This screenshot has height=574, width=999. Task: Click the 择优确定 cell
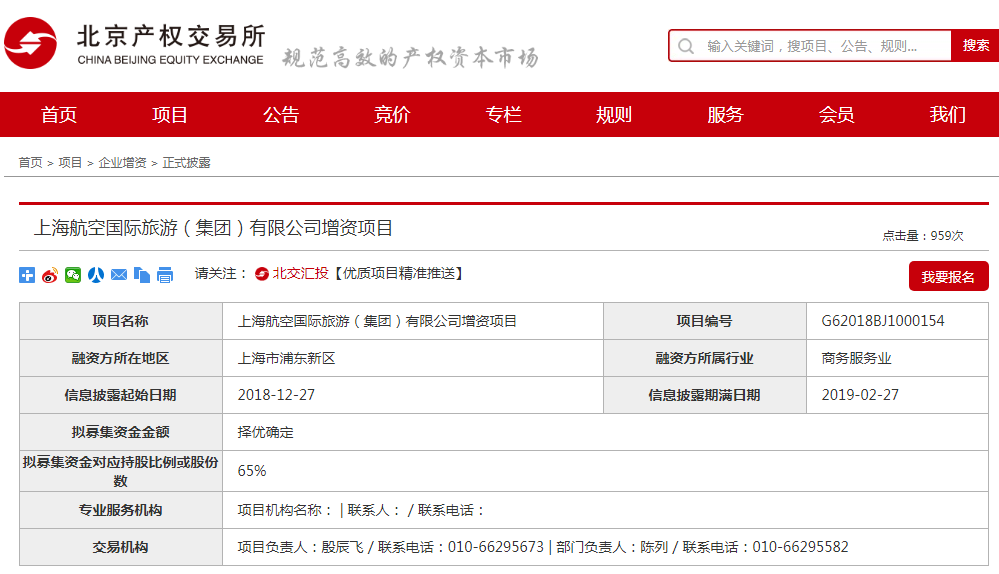605,432
